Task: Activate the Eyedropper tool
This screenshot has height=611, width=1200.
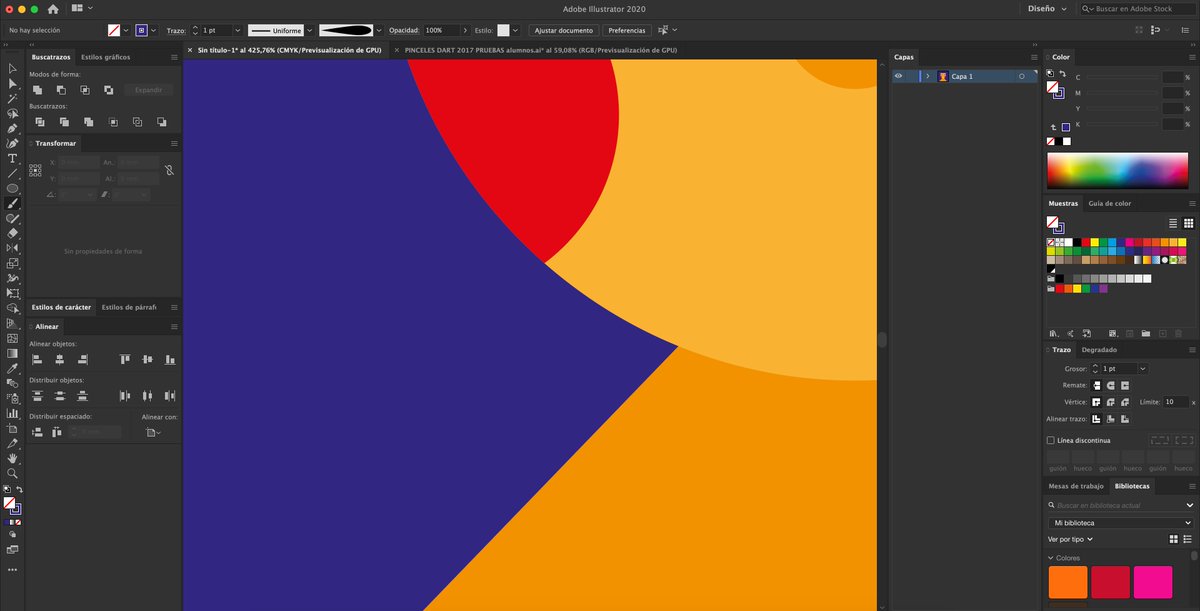Action: click(x=12, y=368)
